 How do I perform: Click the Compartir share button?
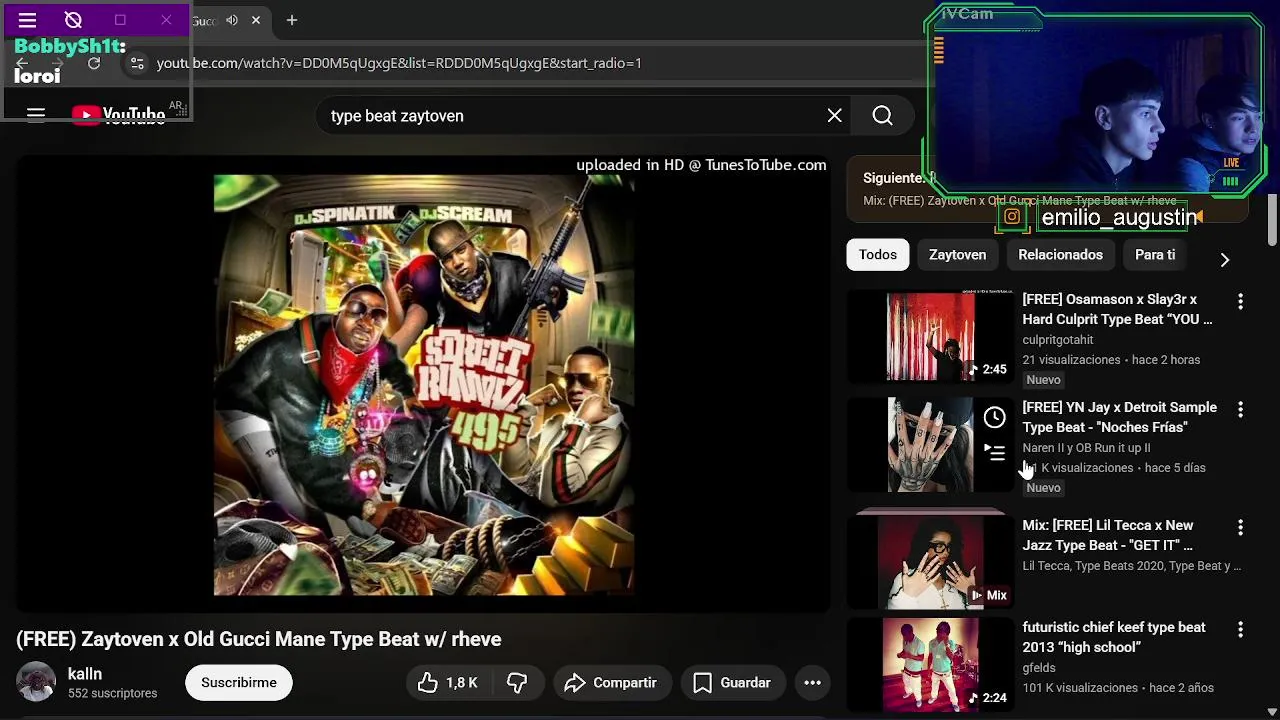611,683
